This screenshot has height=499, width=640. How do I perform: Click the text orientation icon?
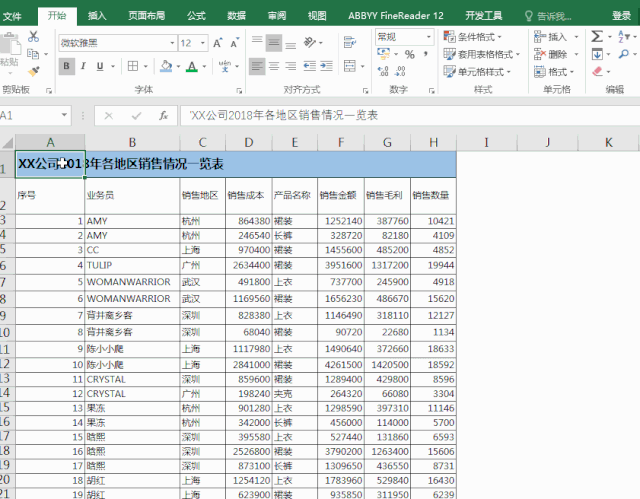(x=310, y=42)
